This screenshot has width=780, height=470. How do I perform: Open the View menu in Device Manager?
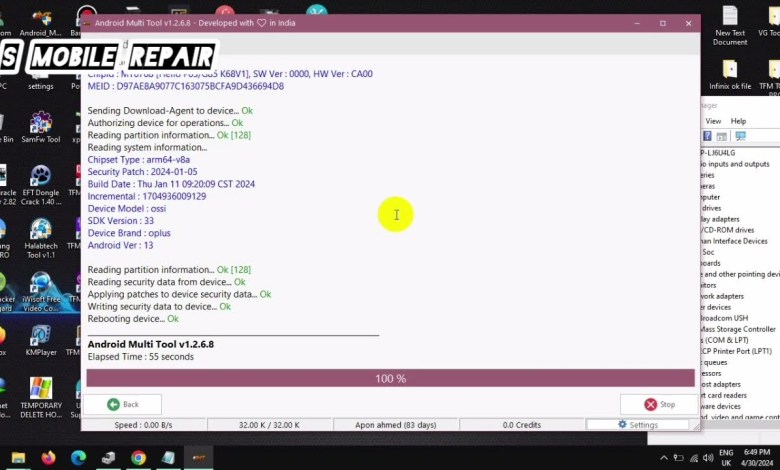[713, 121]
